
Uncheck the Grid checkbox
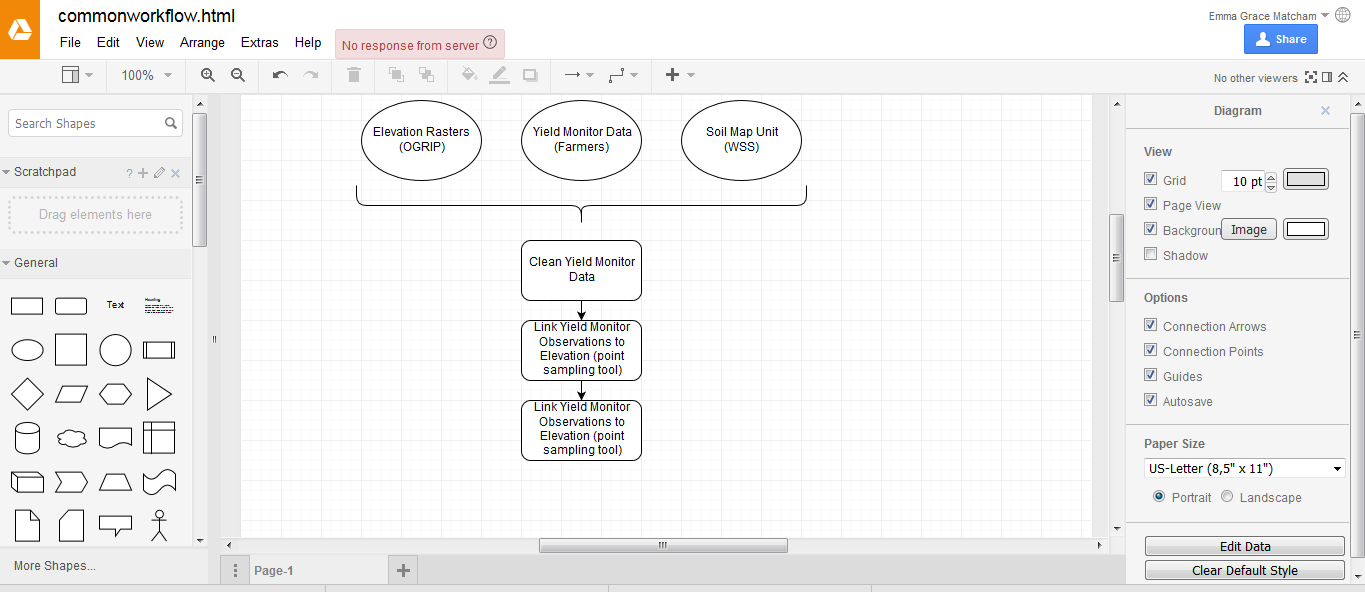1150,179
